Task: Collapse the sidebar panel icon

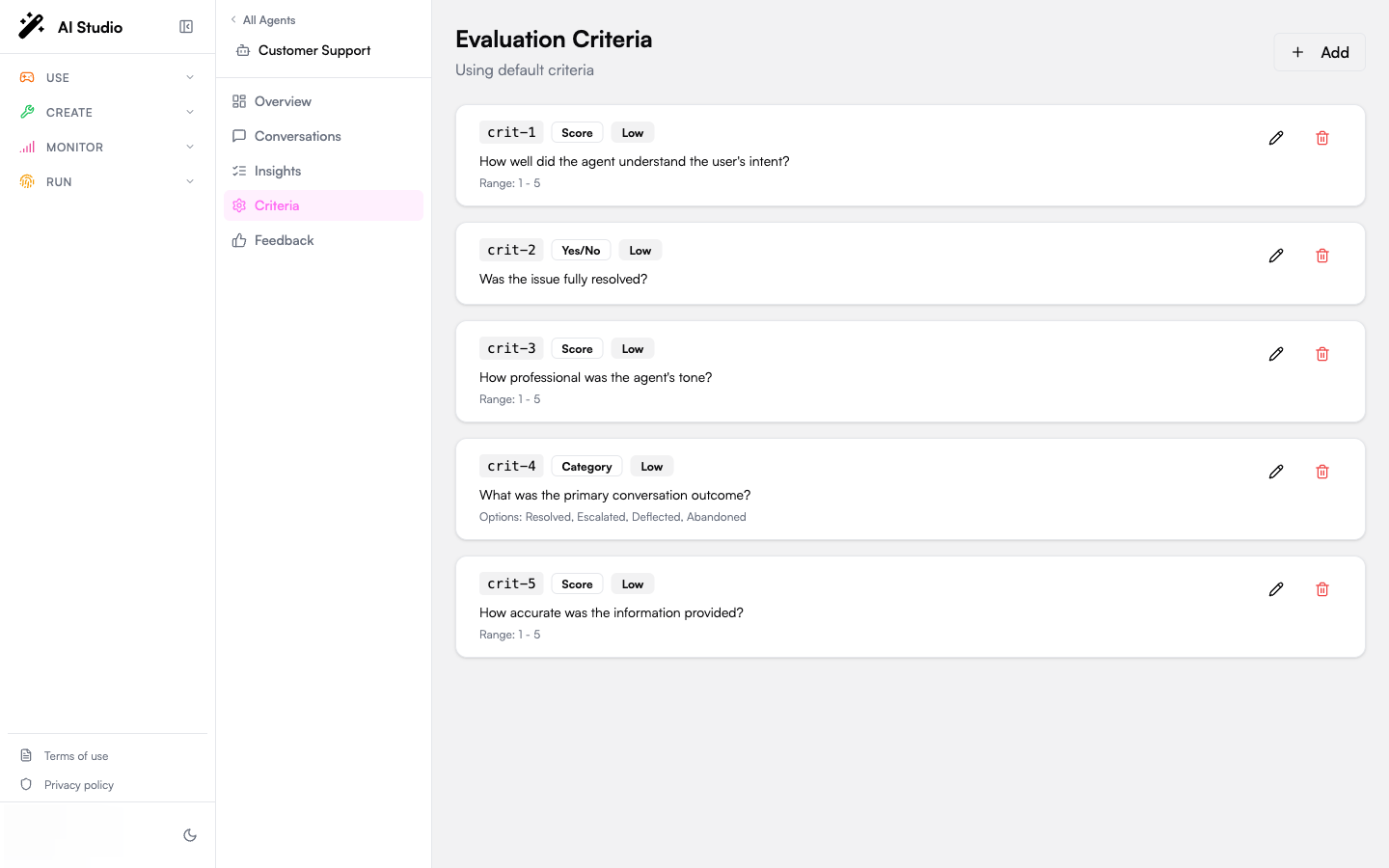Action: pos(186,27)
